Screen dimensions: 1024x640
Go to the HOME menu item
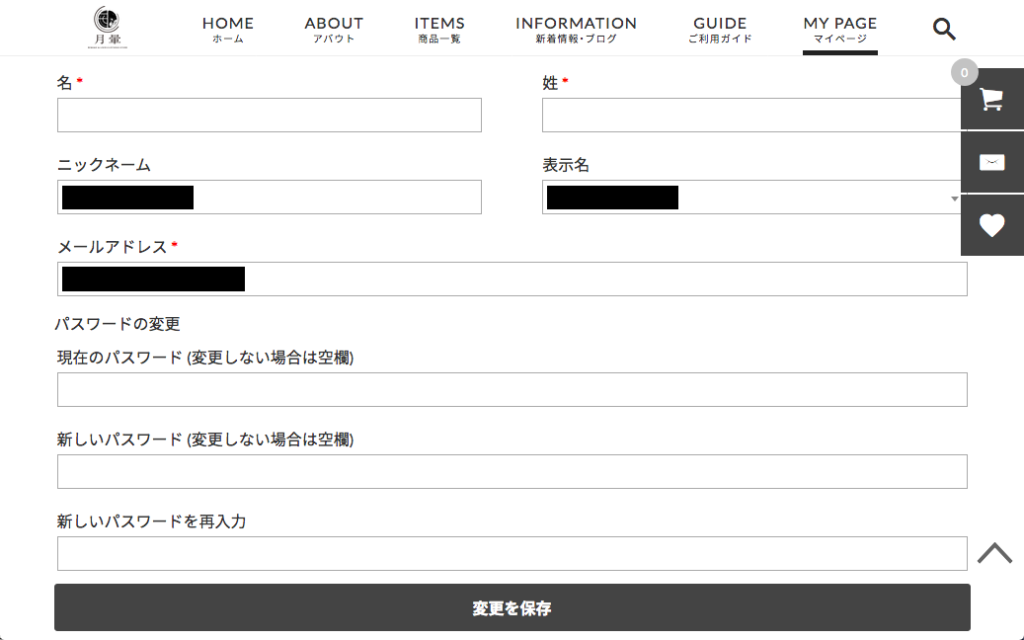(228, 29)
